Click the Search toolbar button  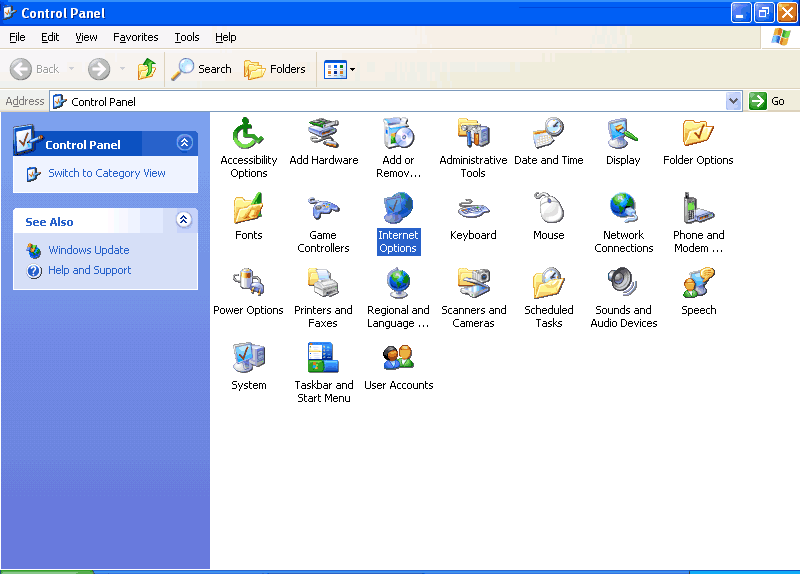[x=201, y=69]
